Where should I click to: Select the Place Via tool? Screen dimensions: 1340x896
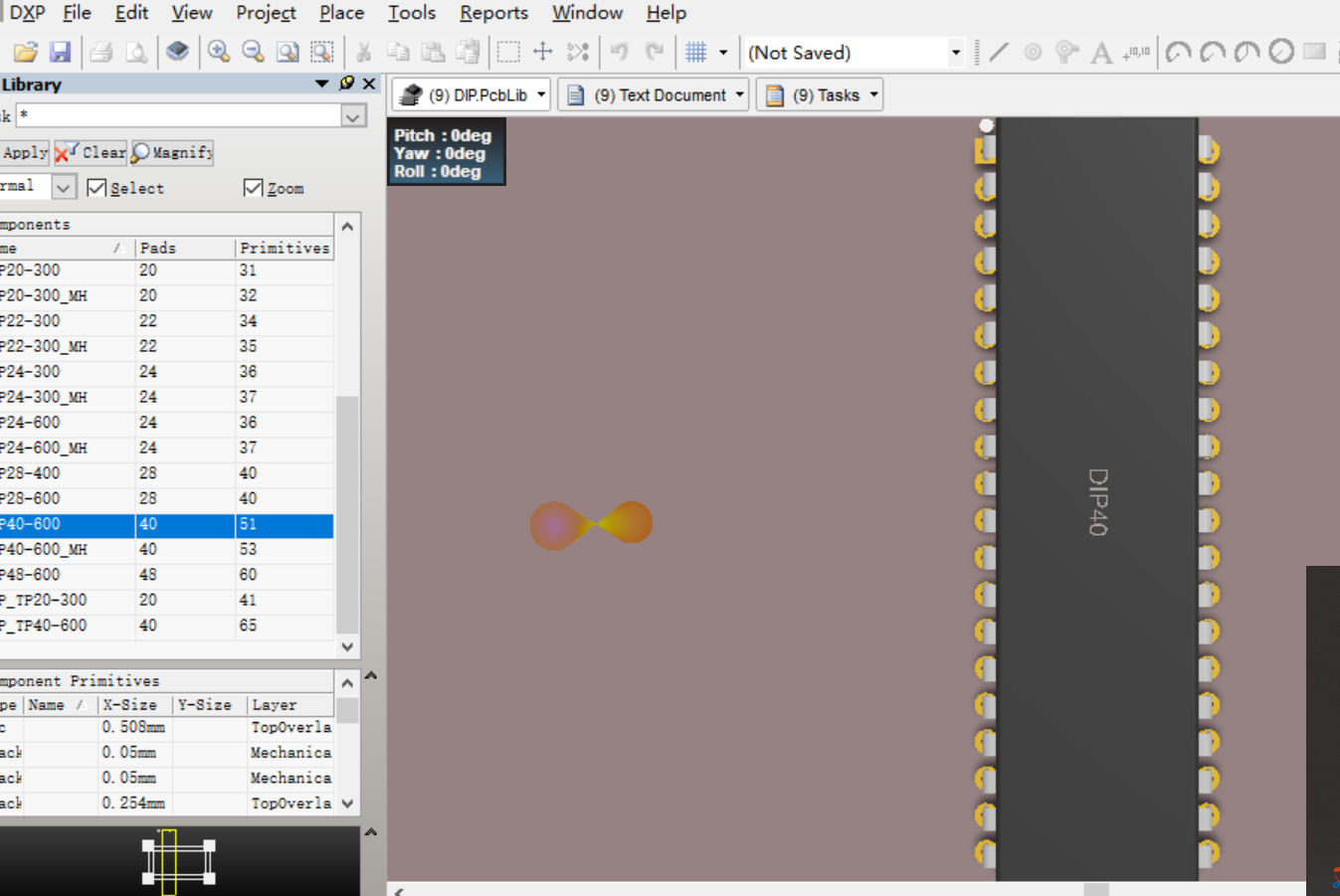pos(1066,53)
